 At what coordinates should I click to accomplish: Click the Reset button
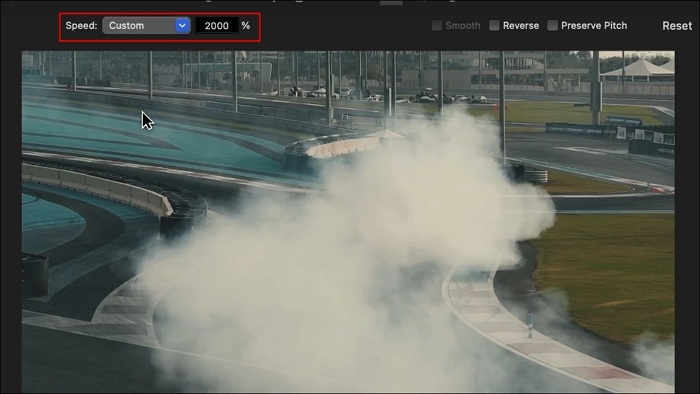(677, 26)
